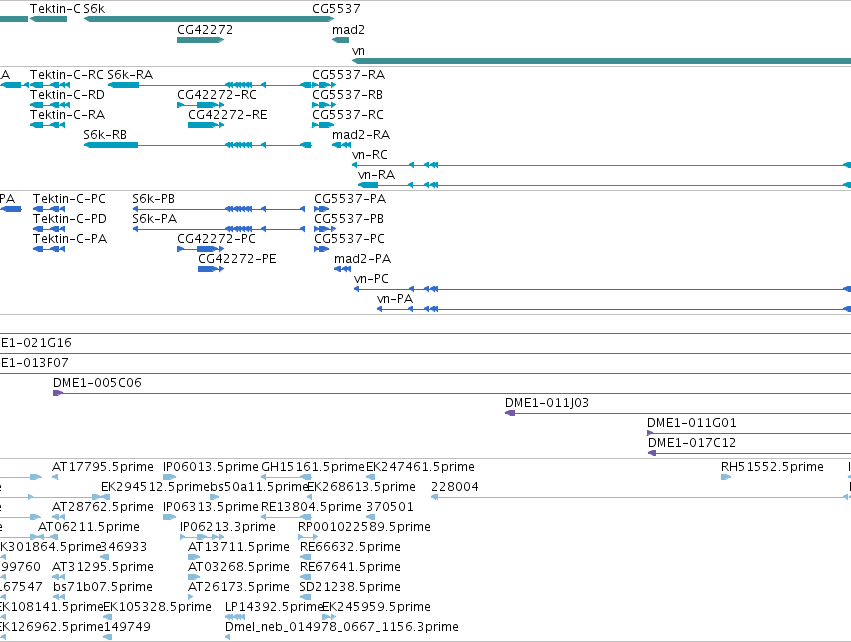Select clone DME1-011J03
This screenshot has height=642, width=851.
click(678, 414)
